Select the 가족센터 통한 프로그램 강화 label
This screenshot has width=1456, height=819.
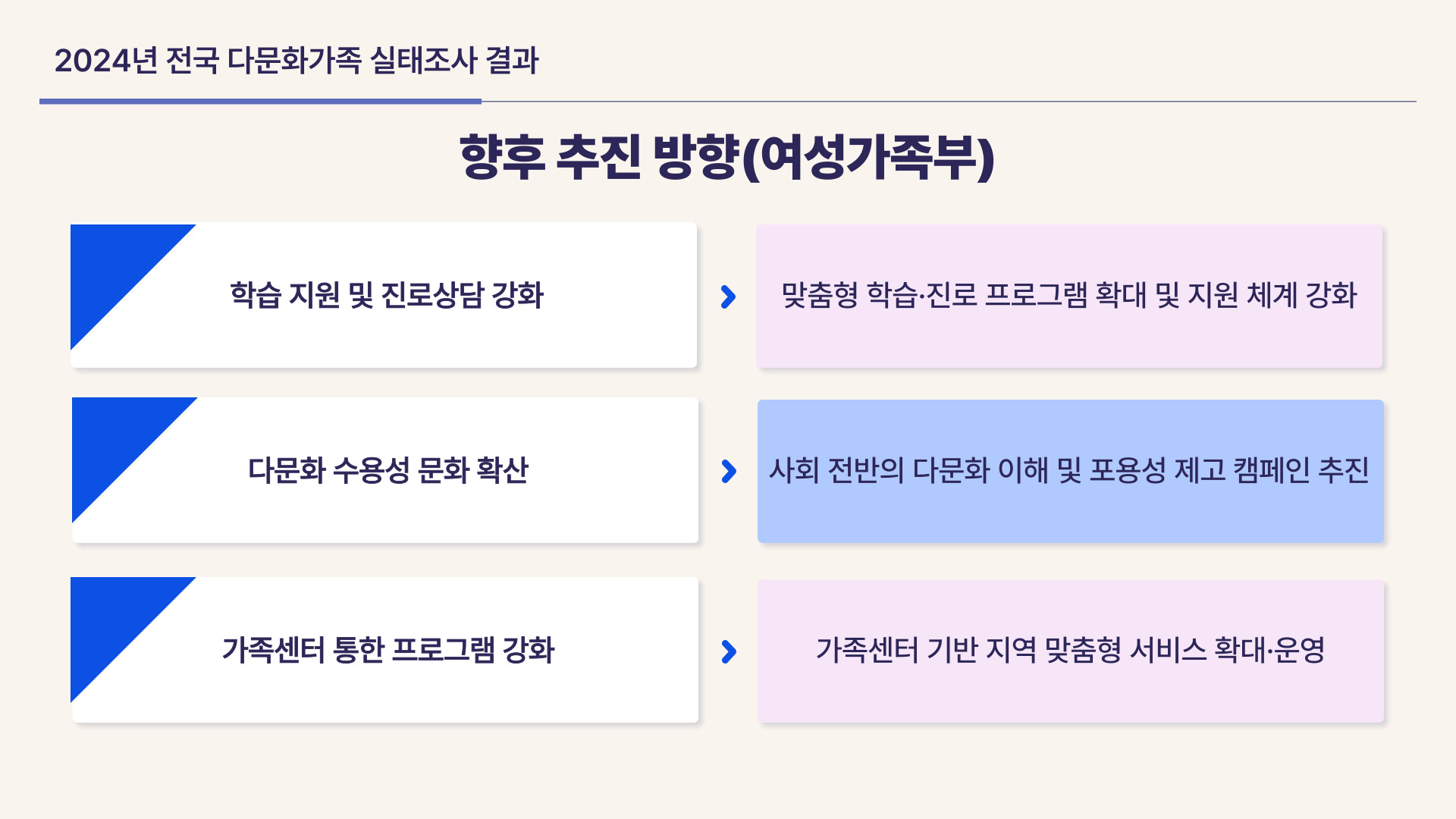pos(388,651)
